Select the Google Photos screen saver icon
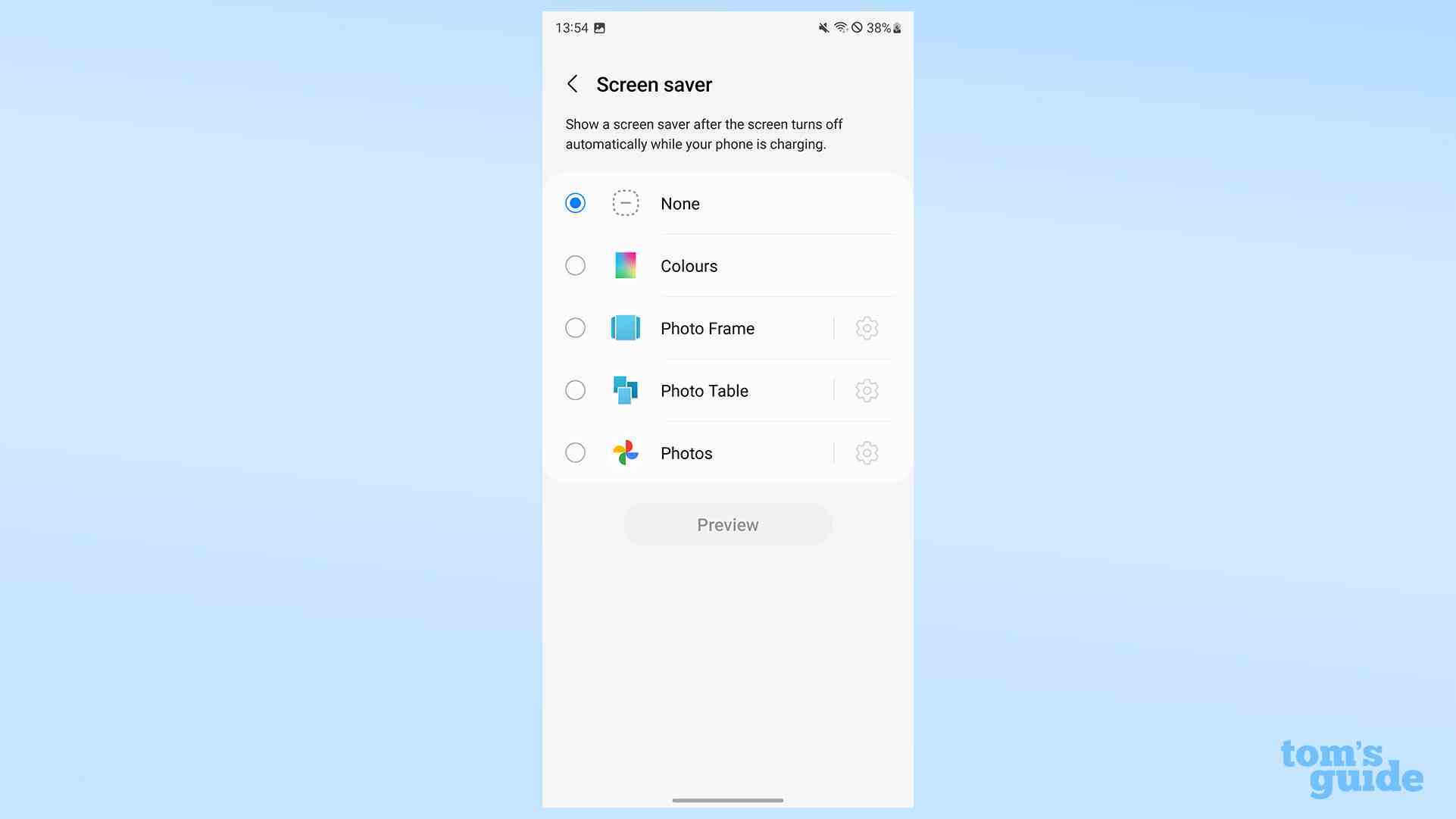Screen dimensions: 1456x819 pyautogui.click(x=624, y=452)
